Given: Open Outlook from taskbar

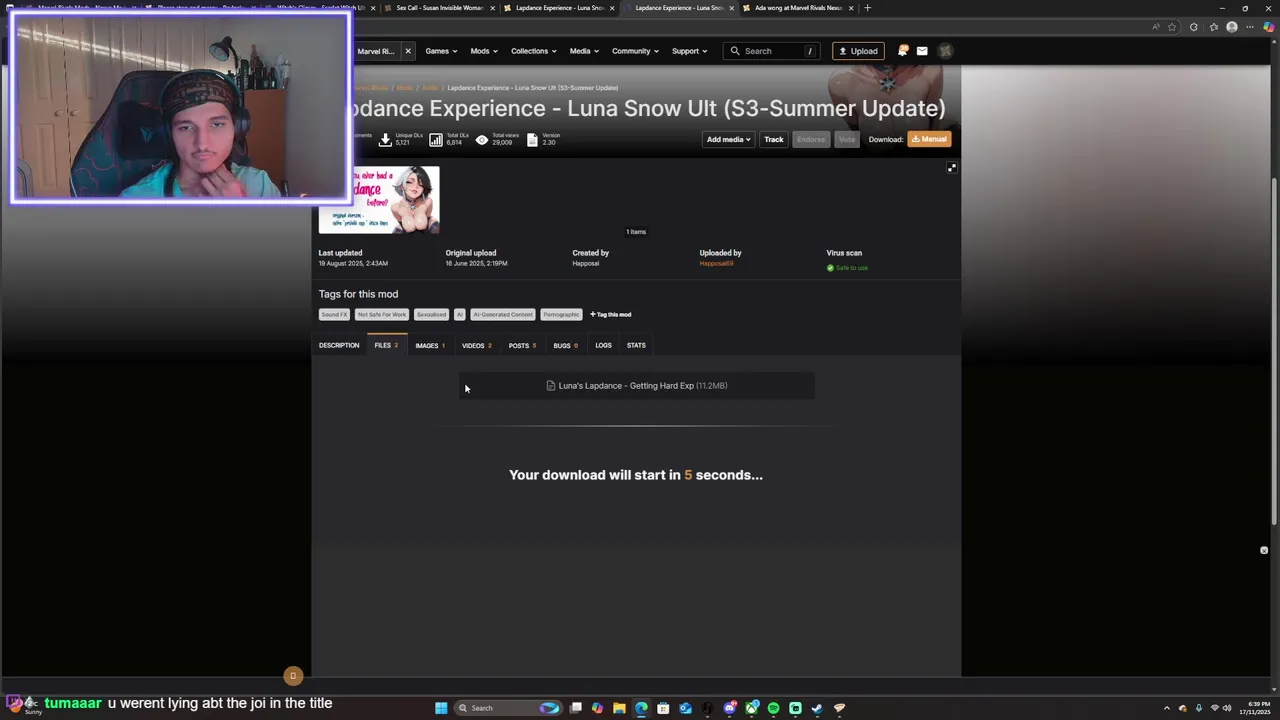Looking at the screenshot, I should (x=685, y=708).
